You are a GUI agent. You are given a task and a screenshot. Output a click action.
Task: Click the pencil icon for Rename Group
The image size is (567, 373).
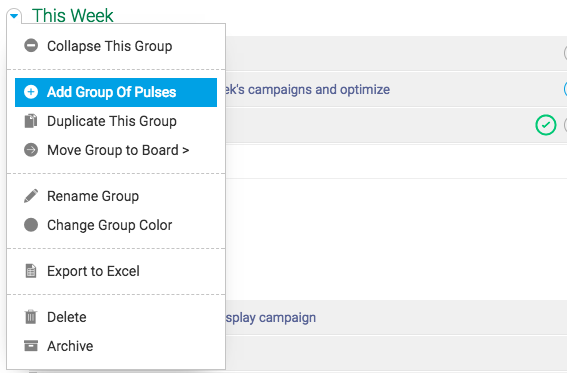point(31,196)
